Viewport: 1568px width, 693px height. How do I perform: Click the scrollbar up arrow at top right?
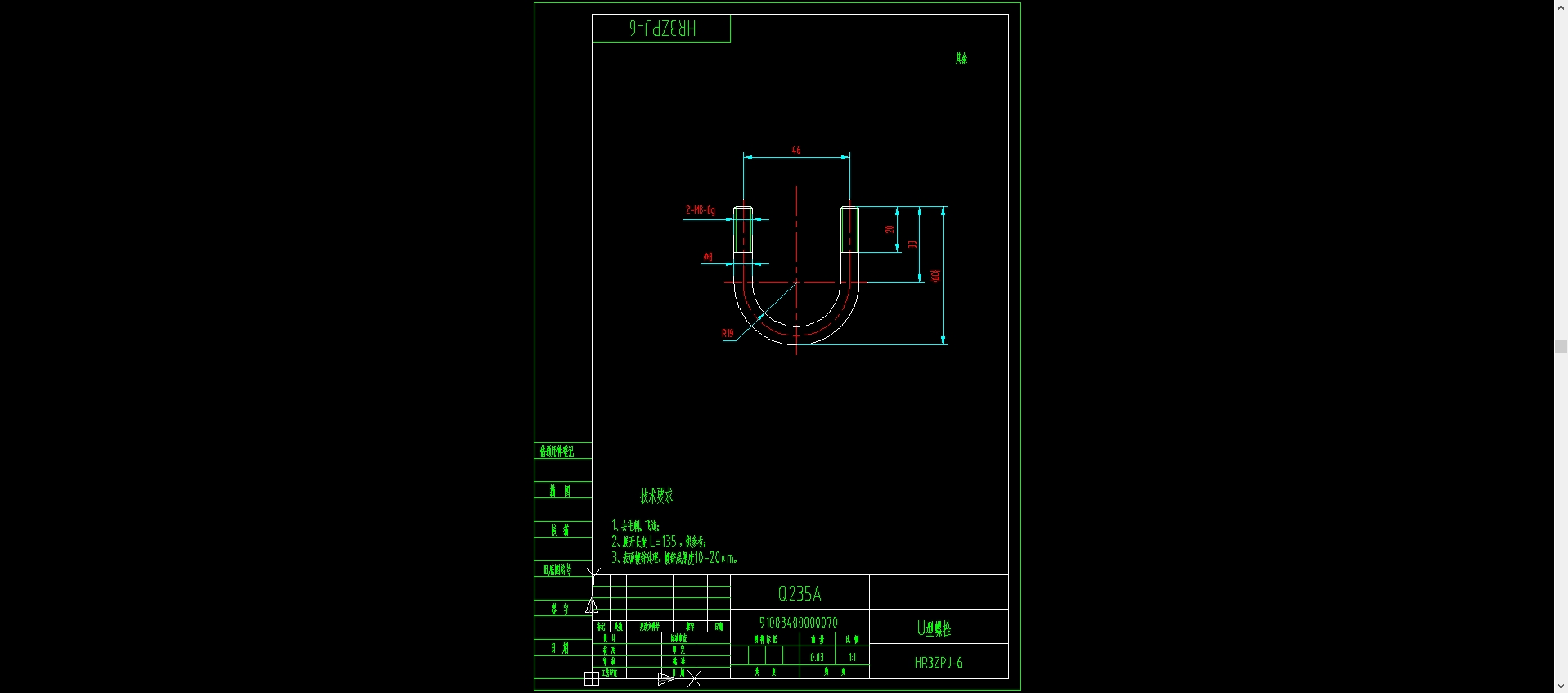(x=1561, y=7)
